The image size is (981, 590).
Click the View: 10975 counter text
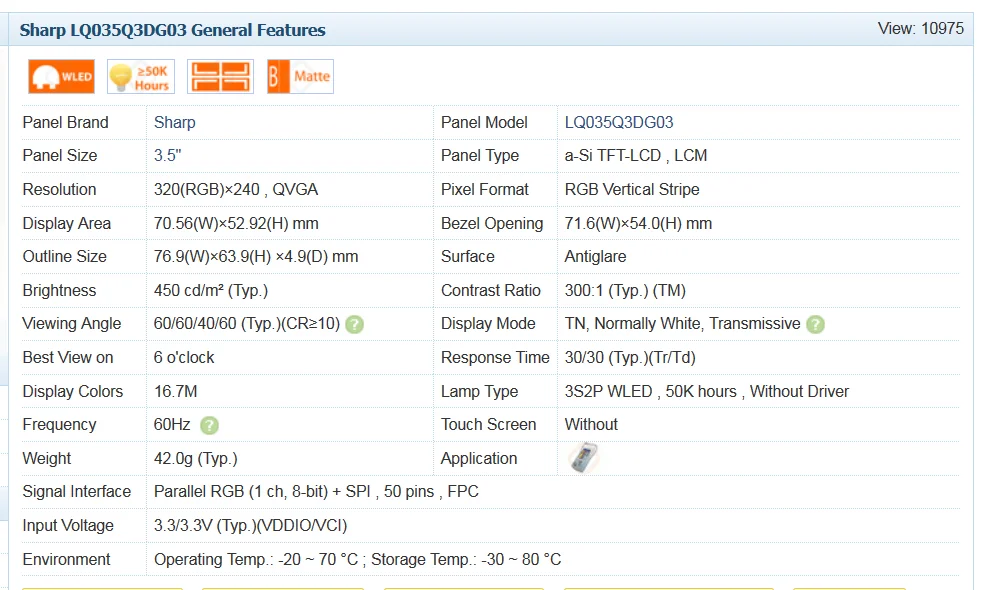920,28
